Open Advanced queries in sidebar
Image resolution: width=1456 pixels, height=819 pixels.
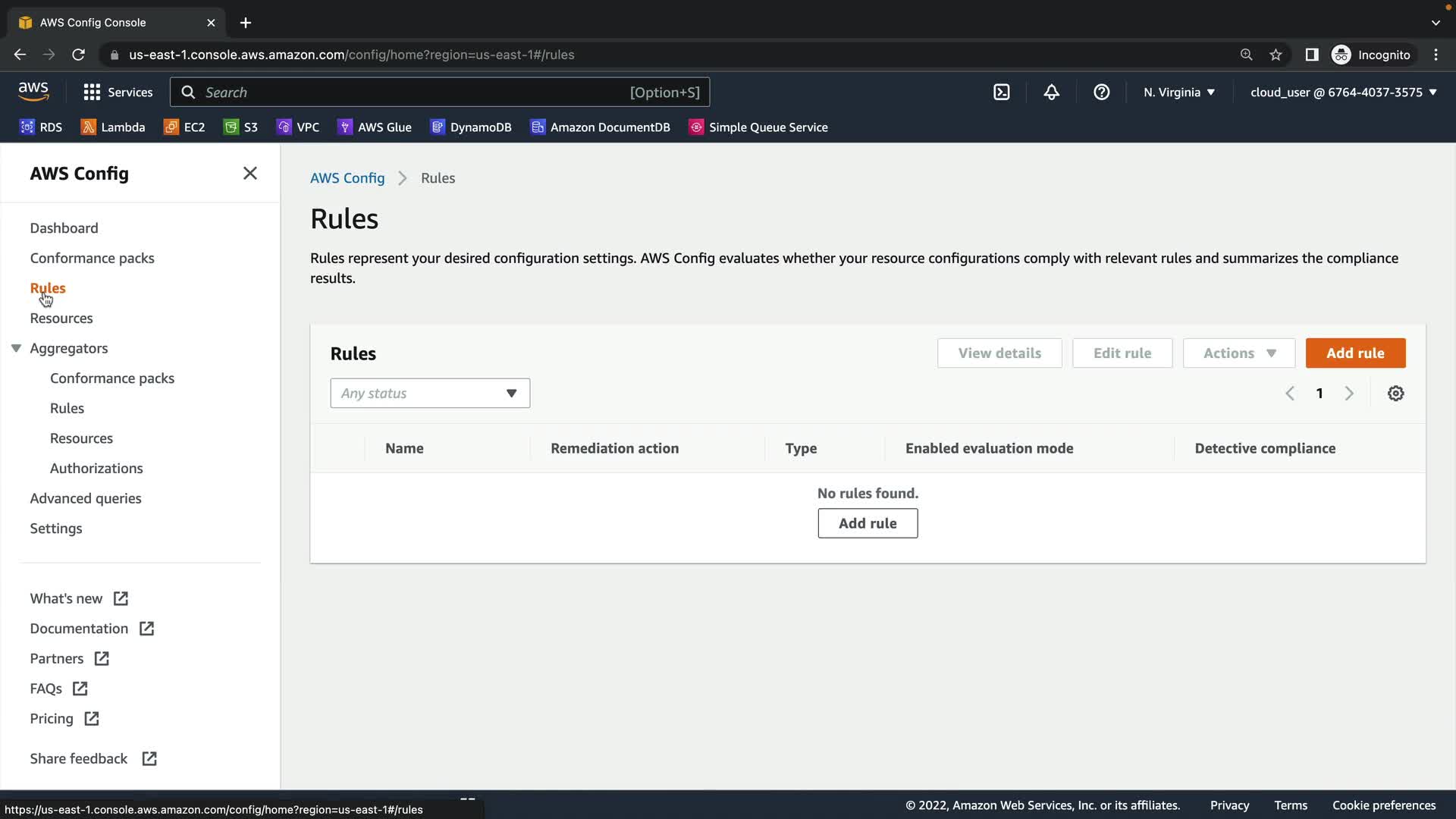tap(86, 498)
